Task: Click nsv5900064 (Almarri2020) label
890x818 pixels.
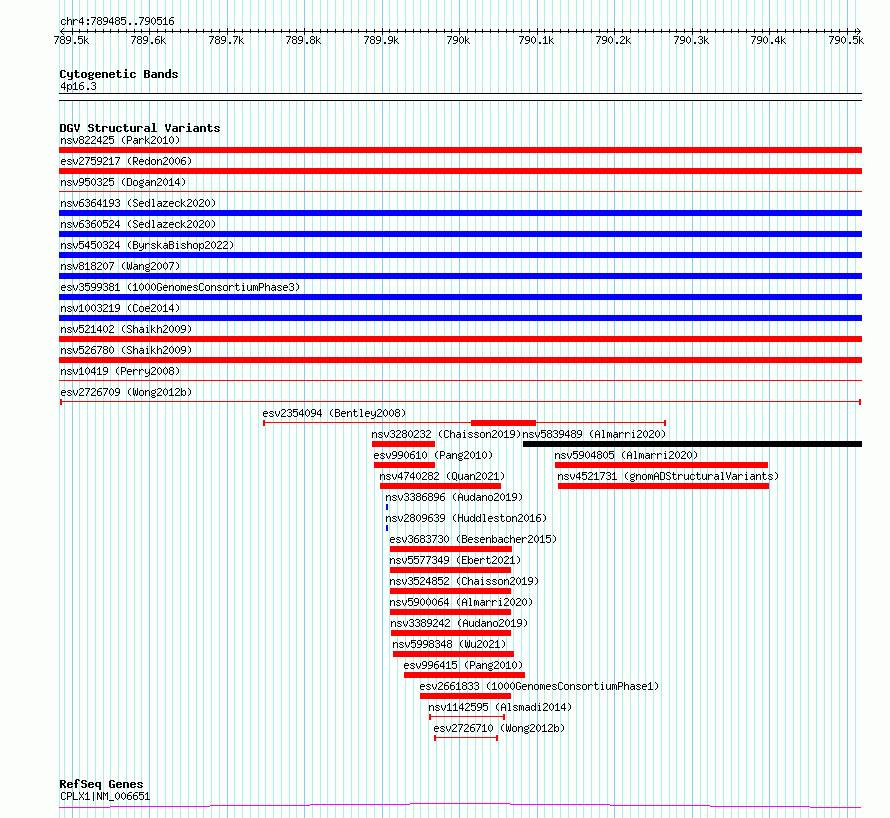Action: 461,602
